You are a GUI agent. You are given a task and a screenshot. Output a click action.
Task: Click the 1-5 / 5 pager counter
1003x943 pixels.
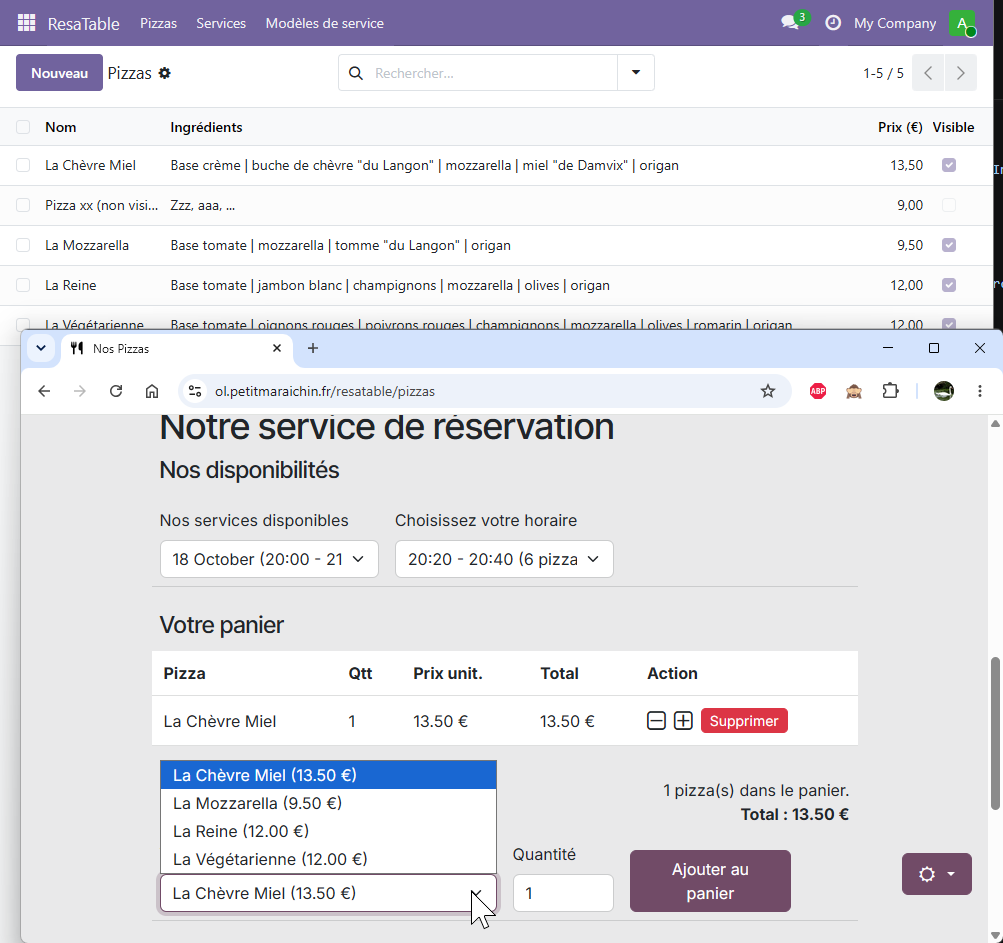[883, 73]
